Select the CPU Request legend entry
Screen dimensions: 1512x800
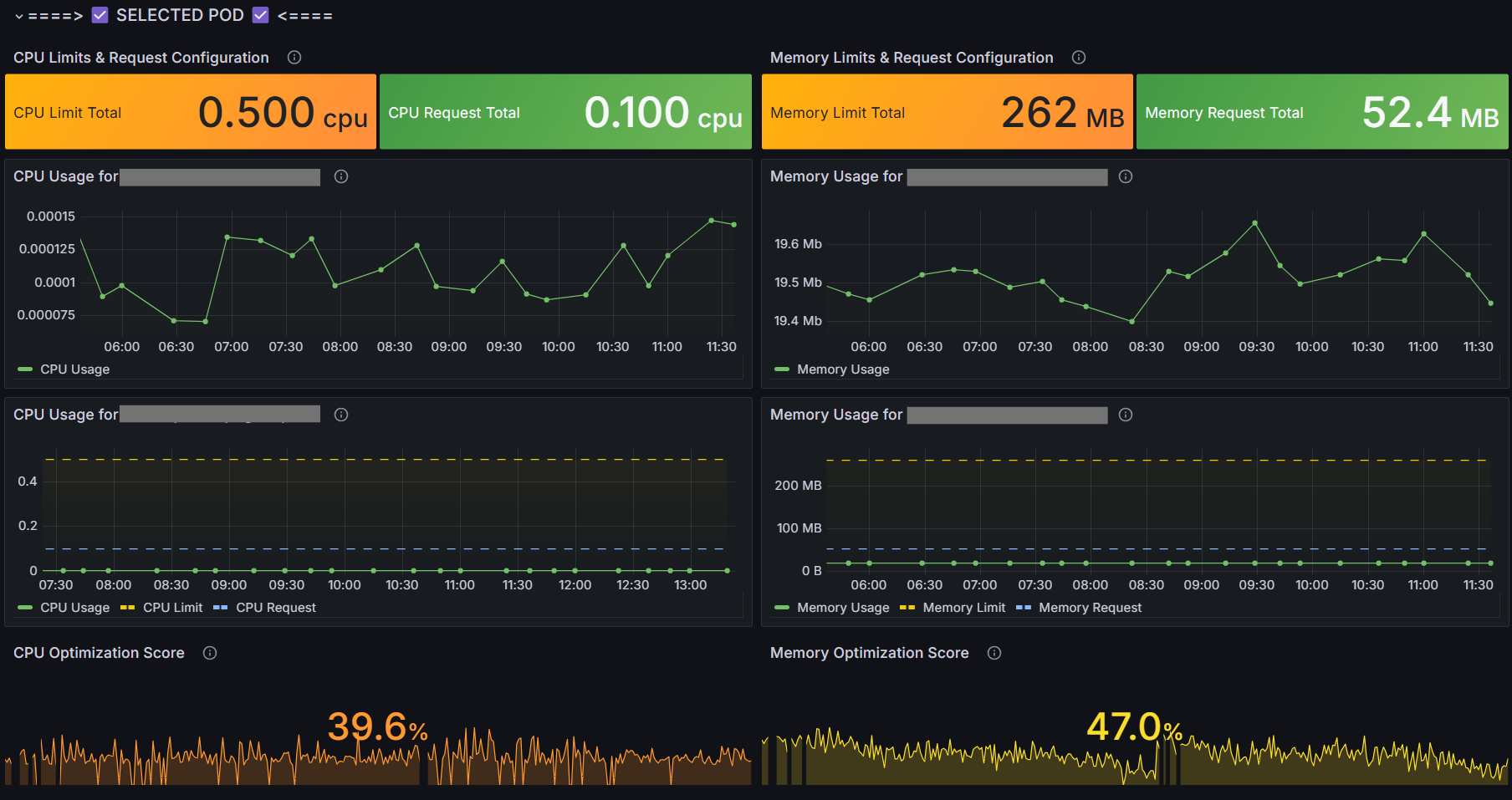point(276,607)
